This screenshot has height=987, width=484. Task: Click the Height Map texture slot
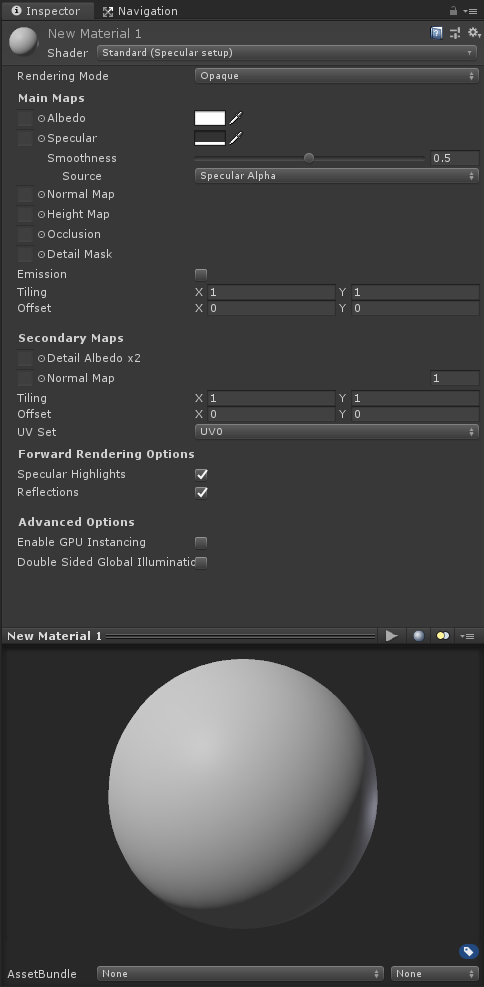pyautogui.click(x=25, y=215)
